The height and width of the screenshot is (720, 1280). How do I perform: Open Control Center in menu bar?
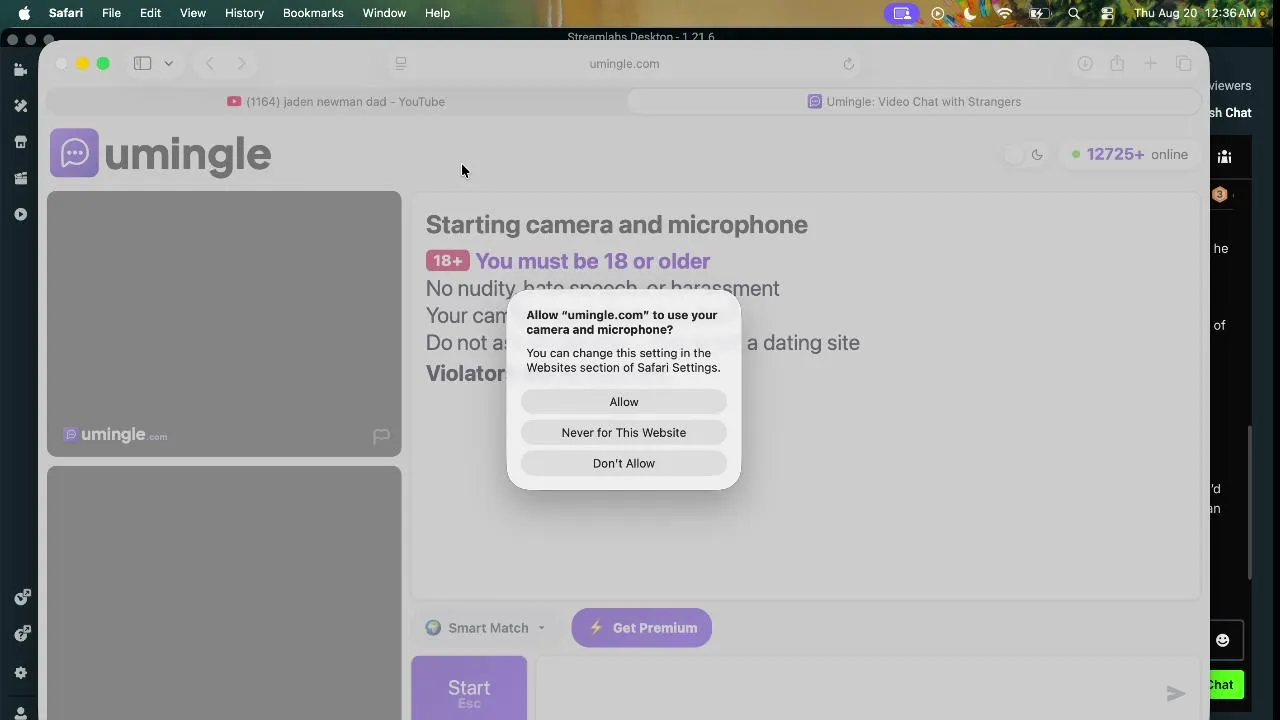(x=1107, y=13)
